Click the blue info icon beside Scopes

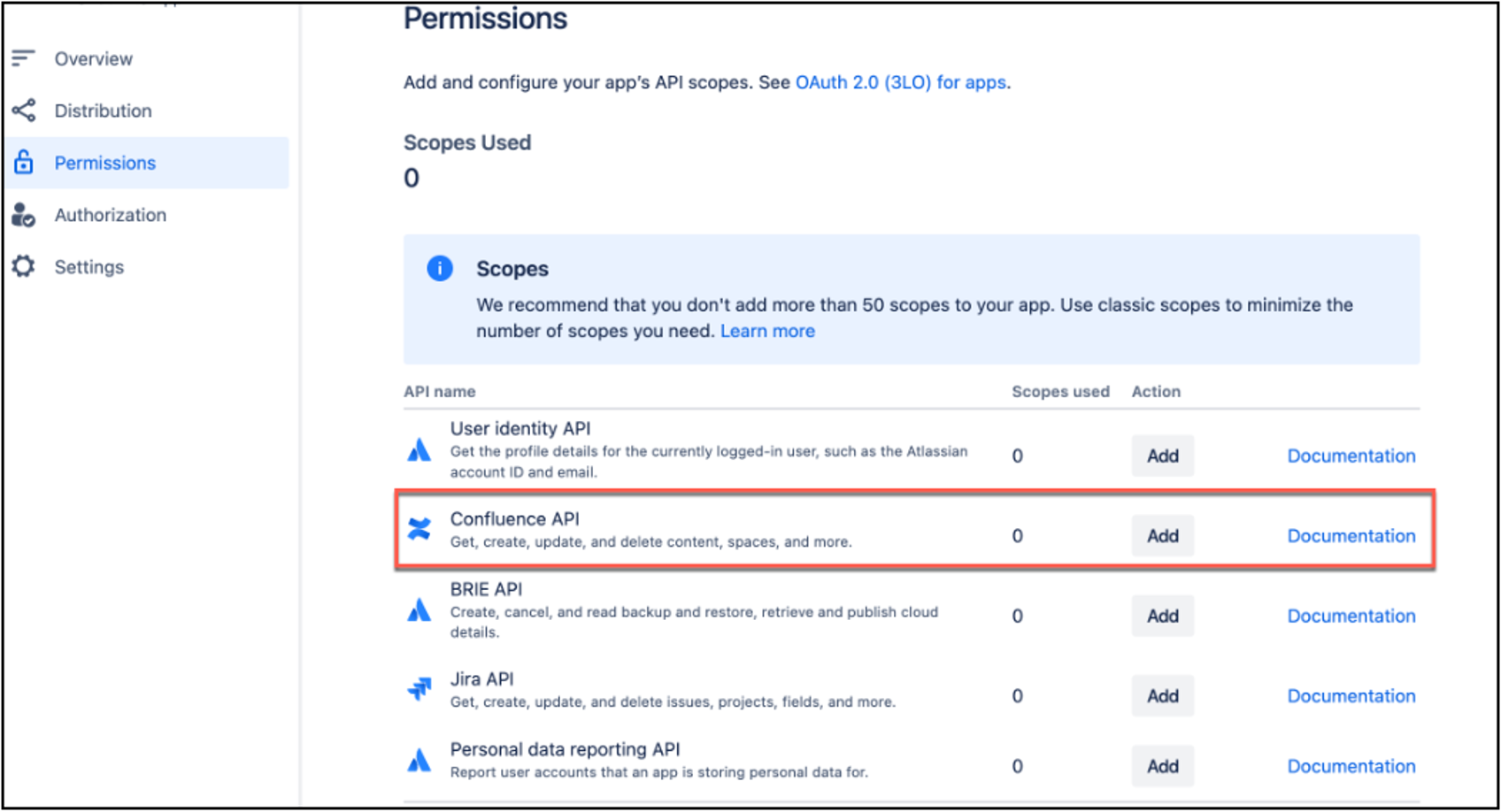pos(440,268)
